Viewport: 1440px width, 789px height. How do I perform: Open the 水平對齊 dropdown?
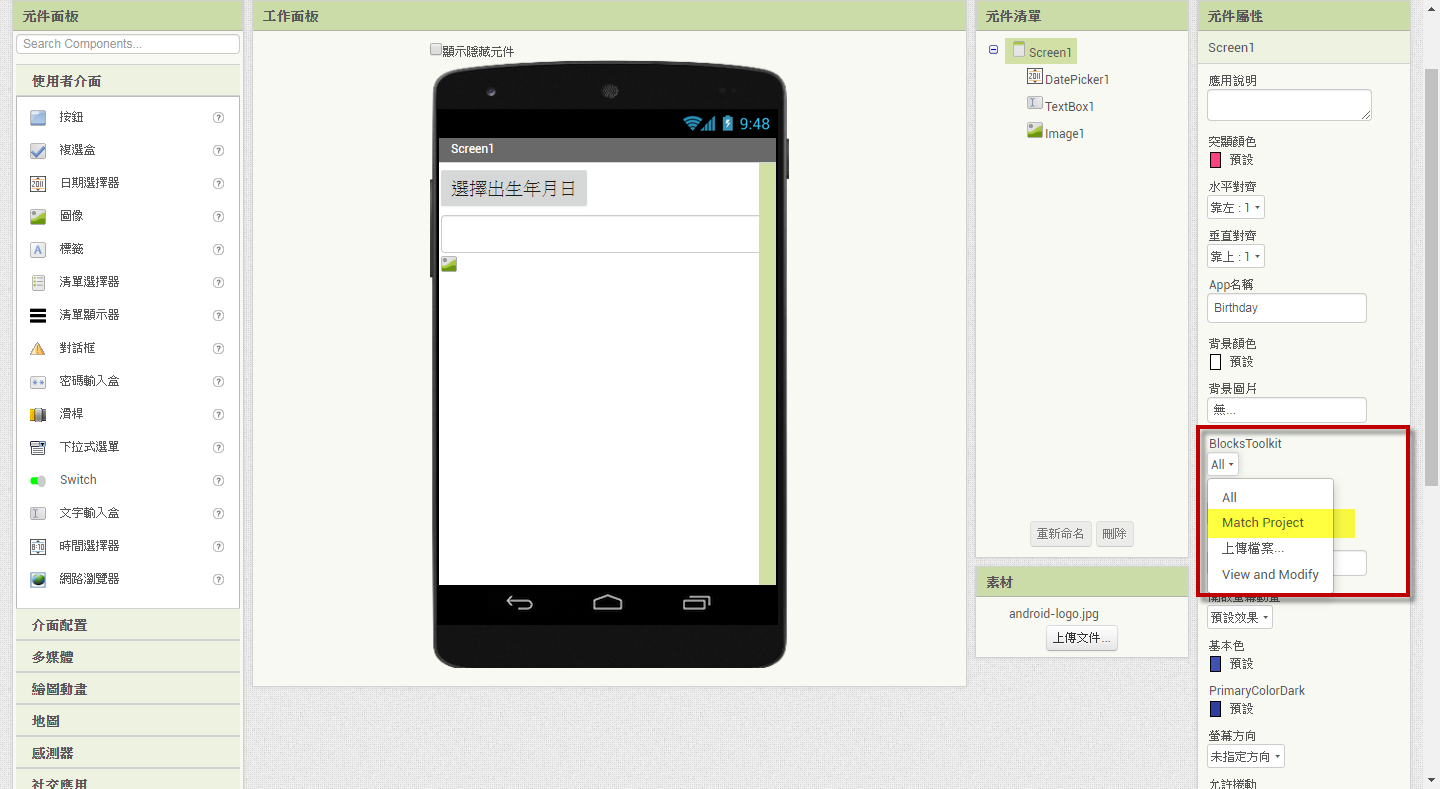click(x=1236, y=208)
